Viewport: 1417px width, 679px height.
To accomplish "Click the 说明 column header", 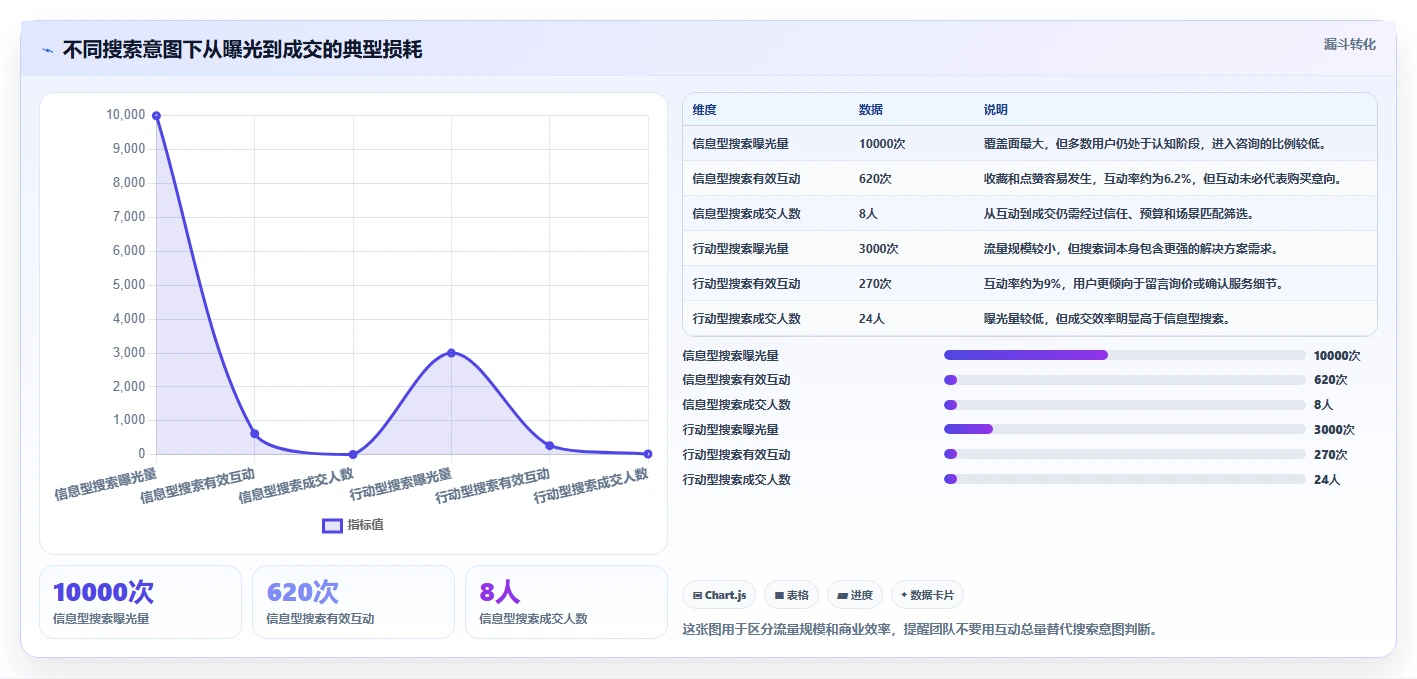I will (x=996, y=110).
